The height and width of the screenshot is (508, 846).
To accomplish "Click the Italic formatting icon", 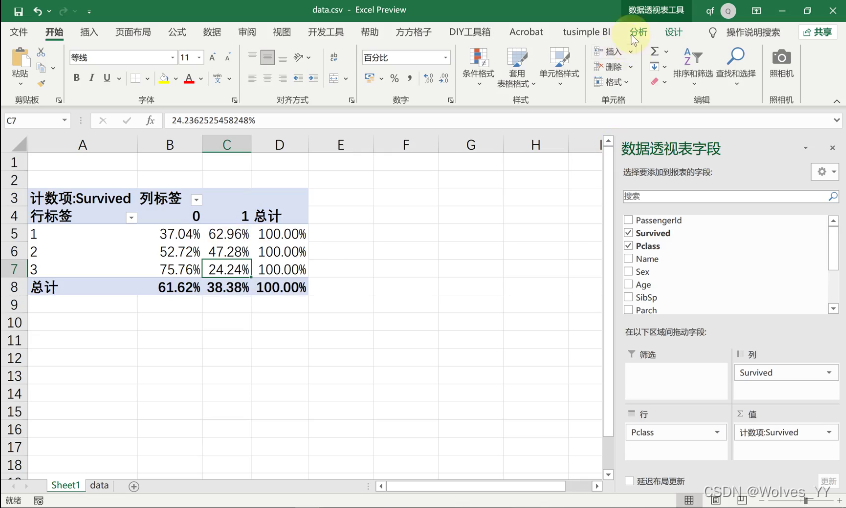I will coord(91,78).
